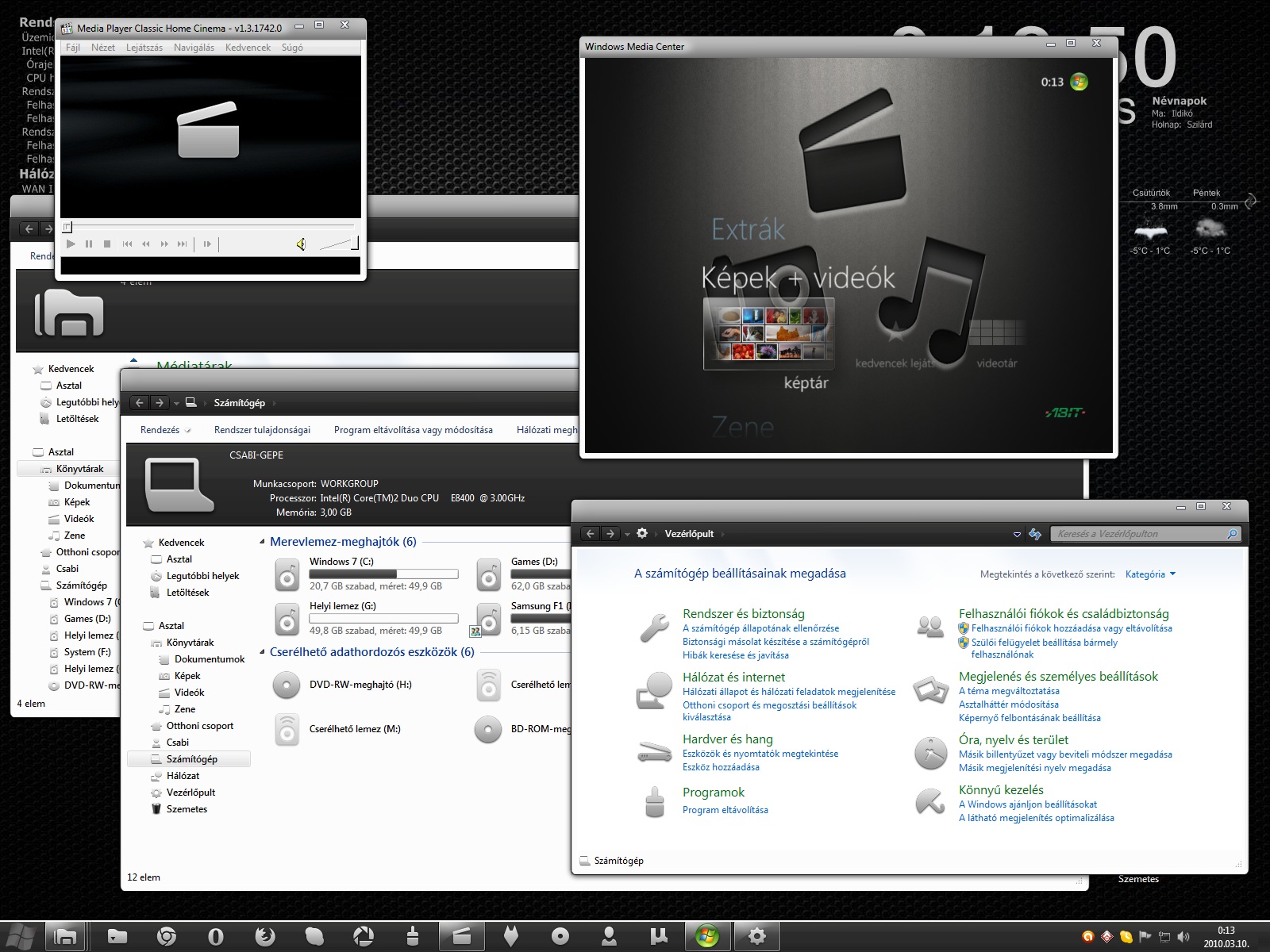
Task: Skip to next track in Media Player Classic
Action: (x=183, y=244)
